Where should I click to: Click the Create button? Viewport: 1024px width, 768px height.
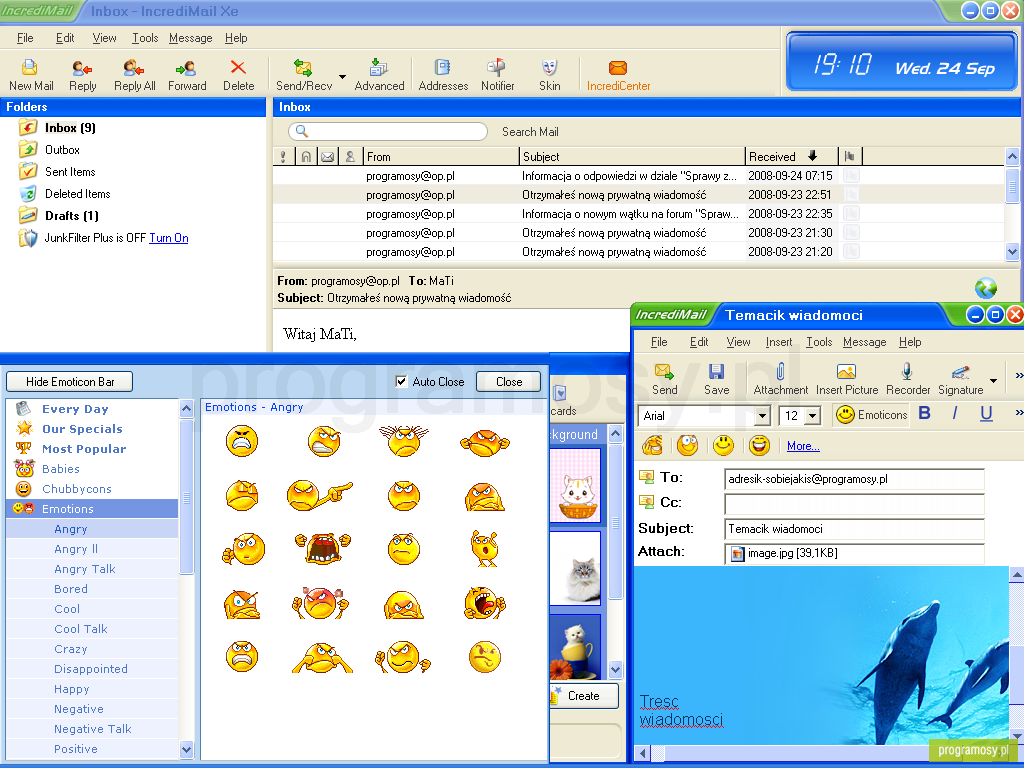tap(583, 696)
